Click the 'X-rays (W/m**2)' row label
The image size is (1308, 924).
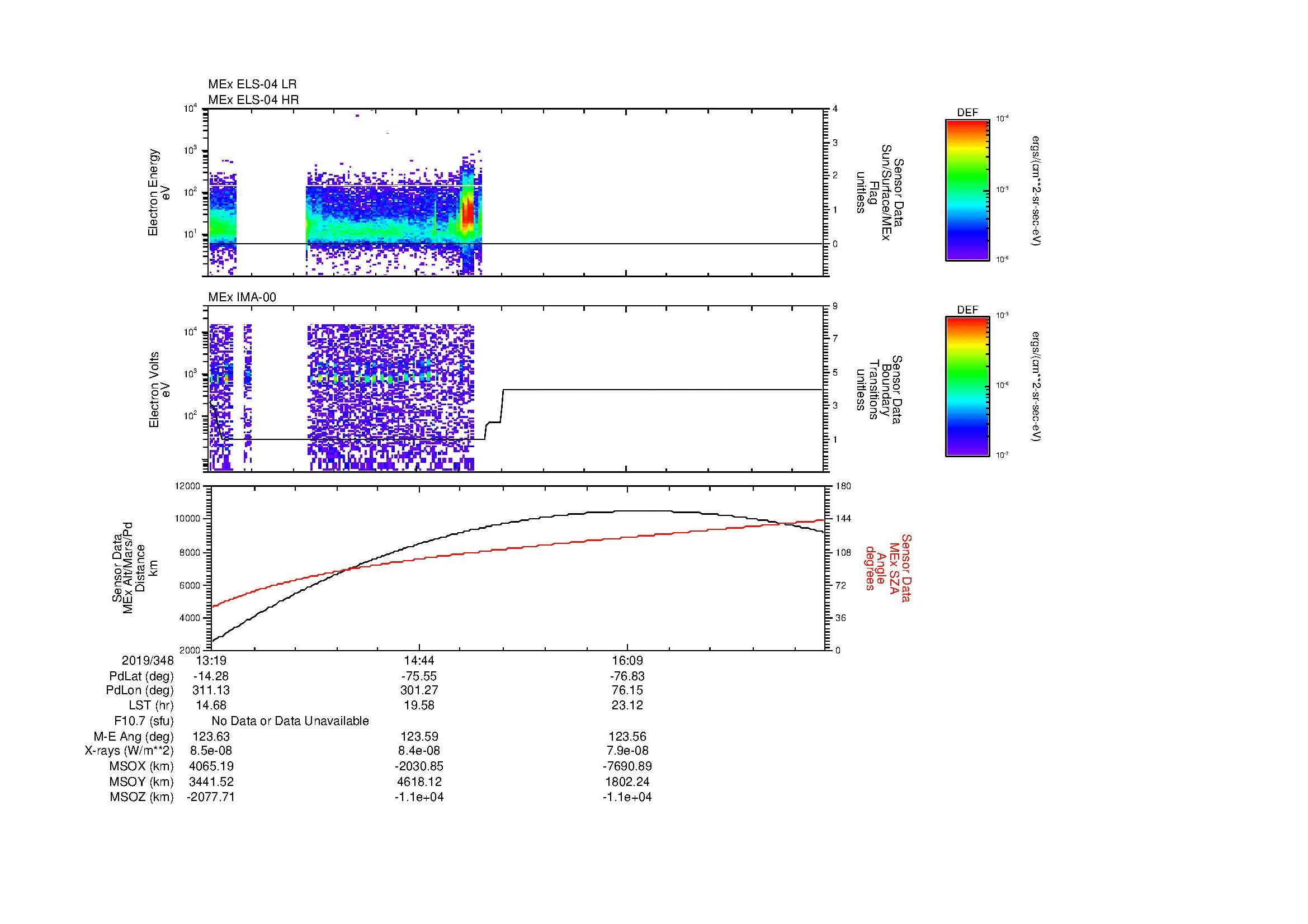[129, 751]
